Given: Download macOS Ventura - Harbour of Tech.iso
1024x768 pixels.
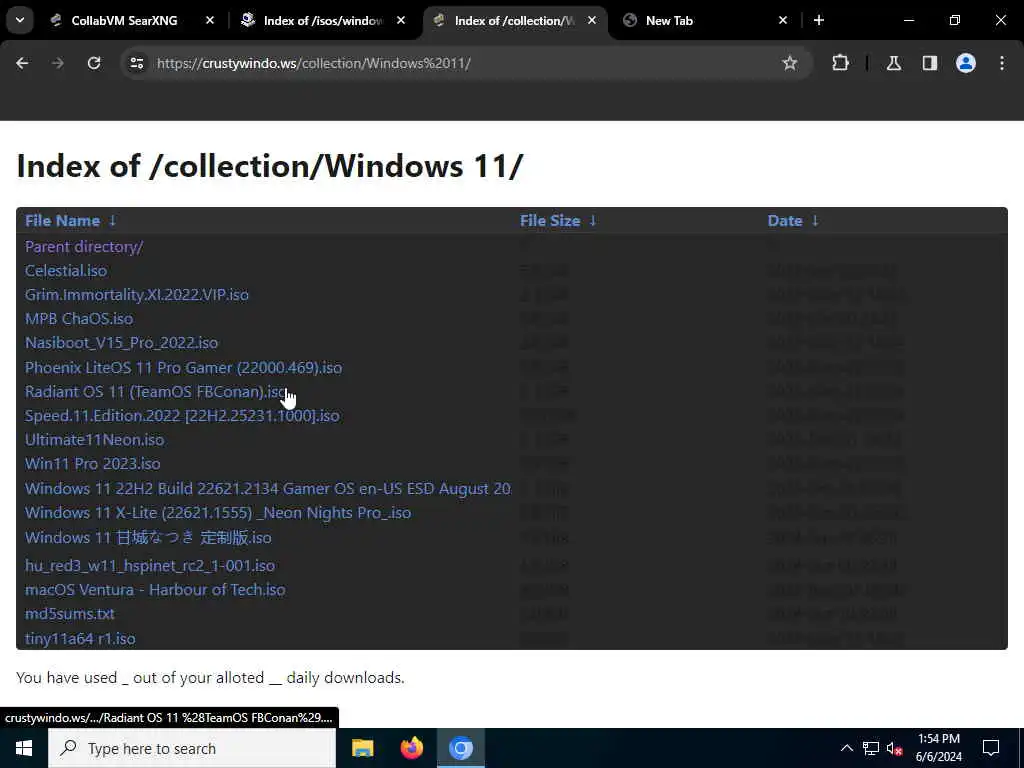Looking at the screenshot, I should click(x=155, y=590).
